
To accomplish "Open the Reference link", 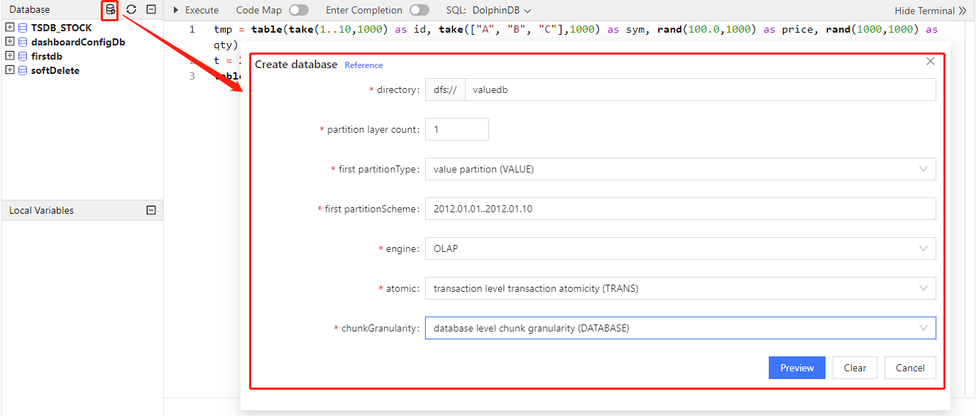I will click(363, 65).
